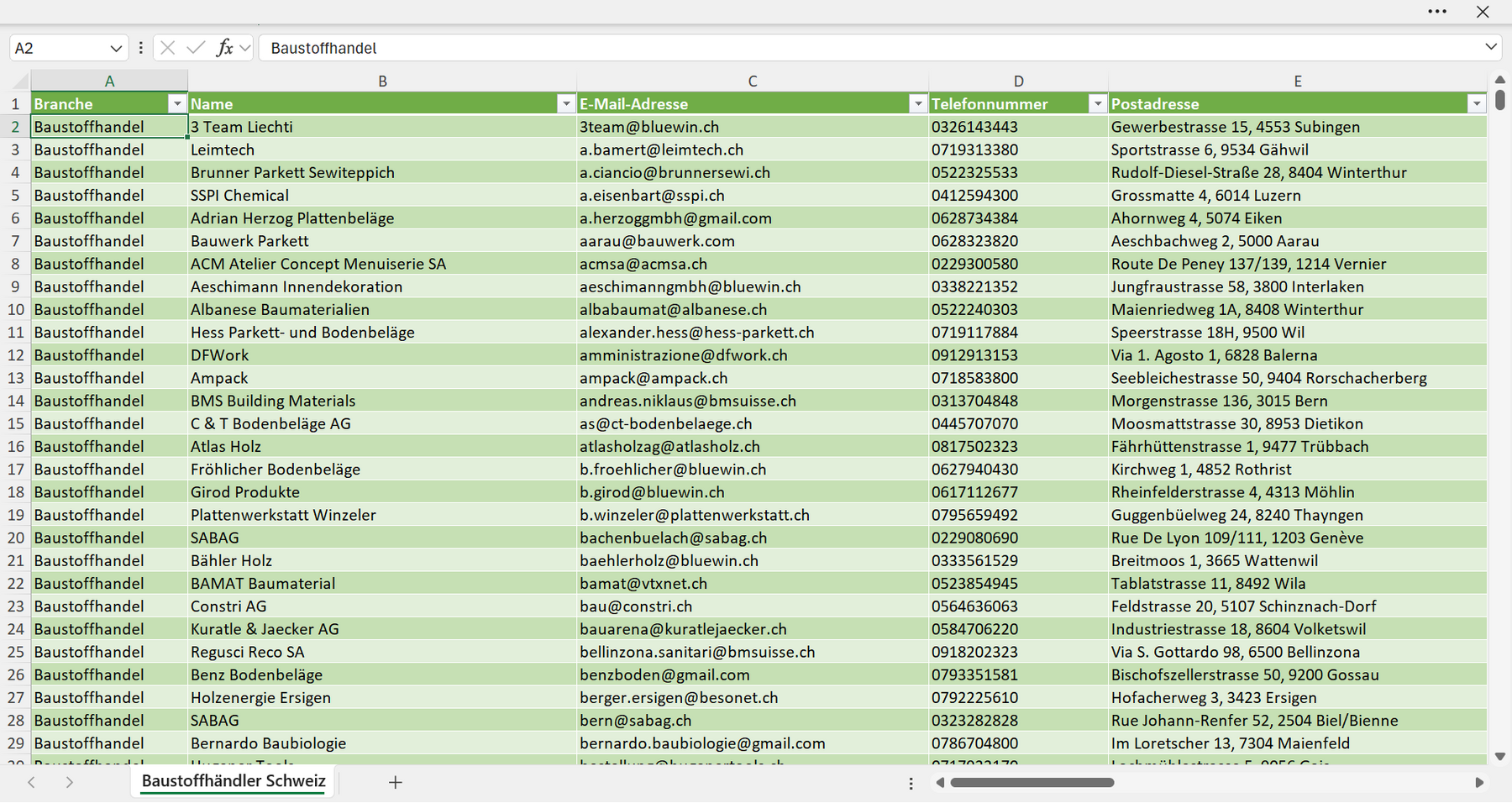Click the cell DFWork
This screenshot has width=1512, height=803.
[x=382, y=355]
